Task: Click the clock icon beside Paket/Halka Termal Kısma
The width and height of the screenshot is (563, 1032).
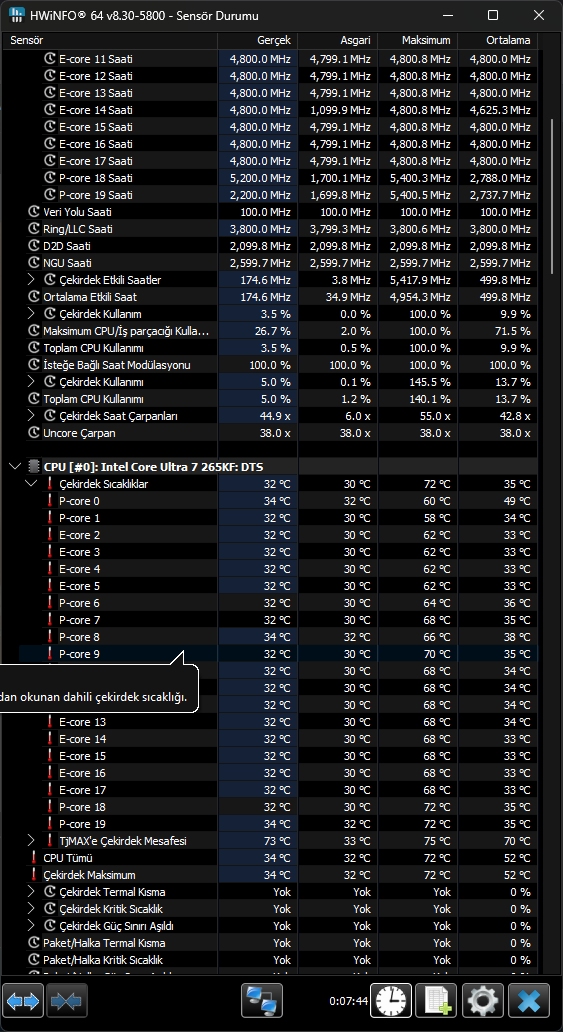Action: 34,943
